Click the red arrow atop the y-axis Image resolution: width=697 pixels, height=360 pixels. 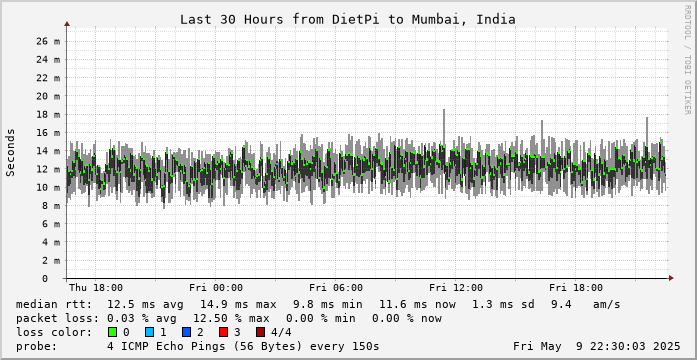pyautogui.click(x=67, y=24)
